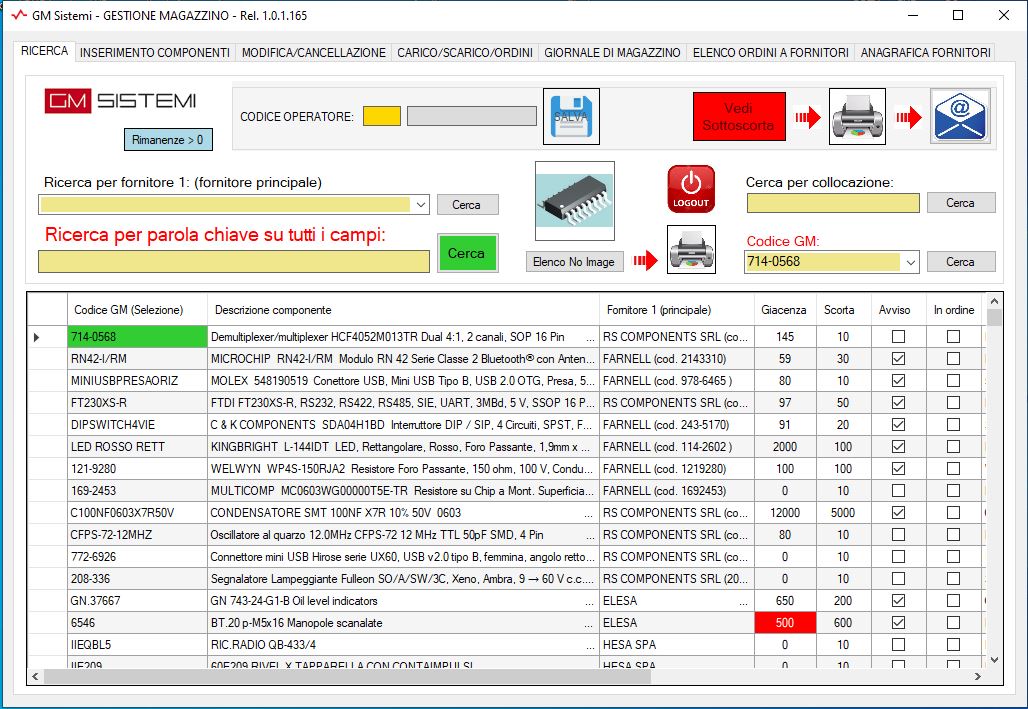Click the Codice GM (Selezione) column header
This screenshot has width=1028, height=709.
(x=137, y=310)
